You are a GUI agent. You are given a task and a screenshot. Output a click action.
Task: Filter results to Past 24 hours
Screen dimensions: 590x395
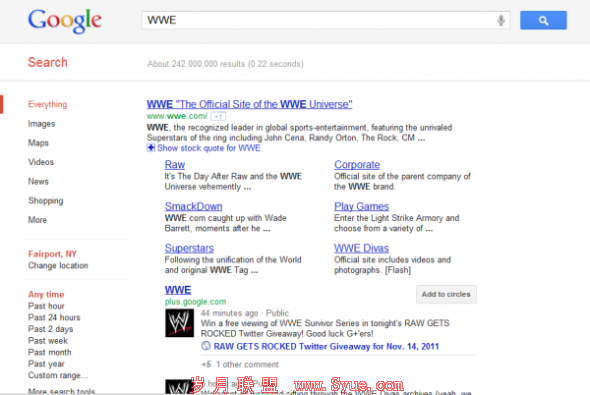54,318
